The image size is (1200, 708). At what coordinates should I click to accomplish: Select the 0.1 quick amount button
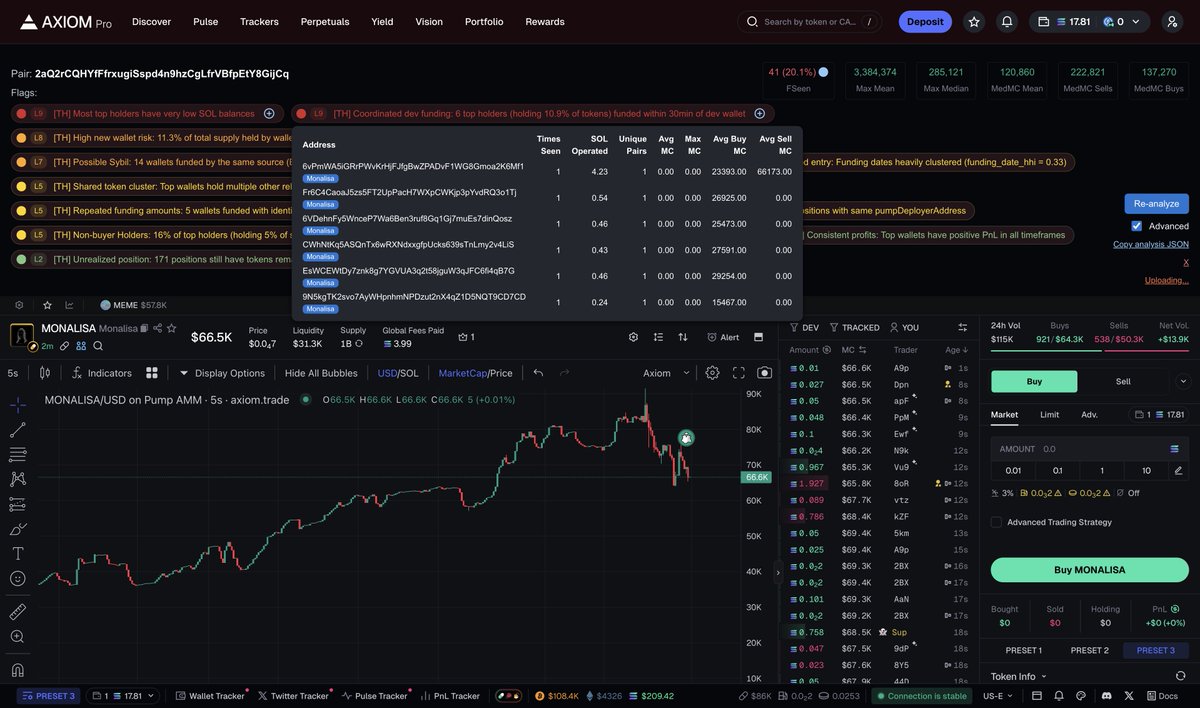tap(1058, 470)
